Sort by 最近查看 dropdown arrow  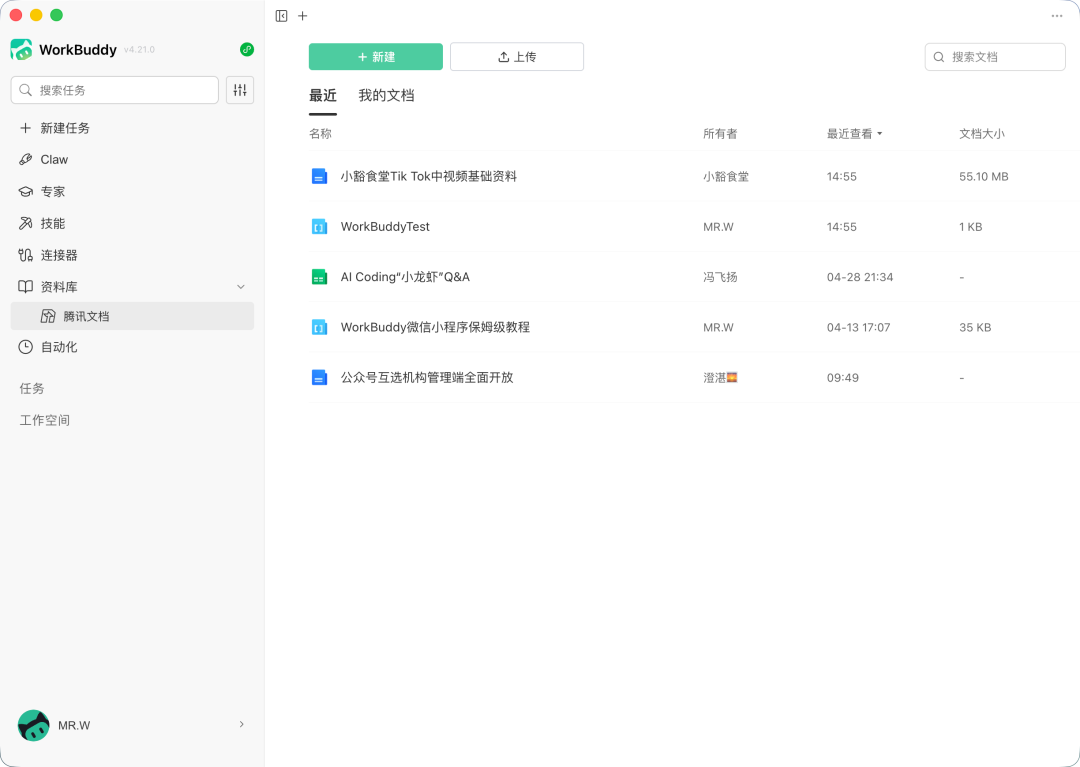point(880,134)
